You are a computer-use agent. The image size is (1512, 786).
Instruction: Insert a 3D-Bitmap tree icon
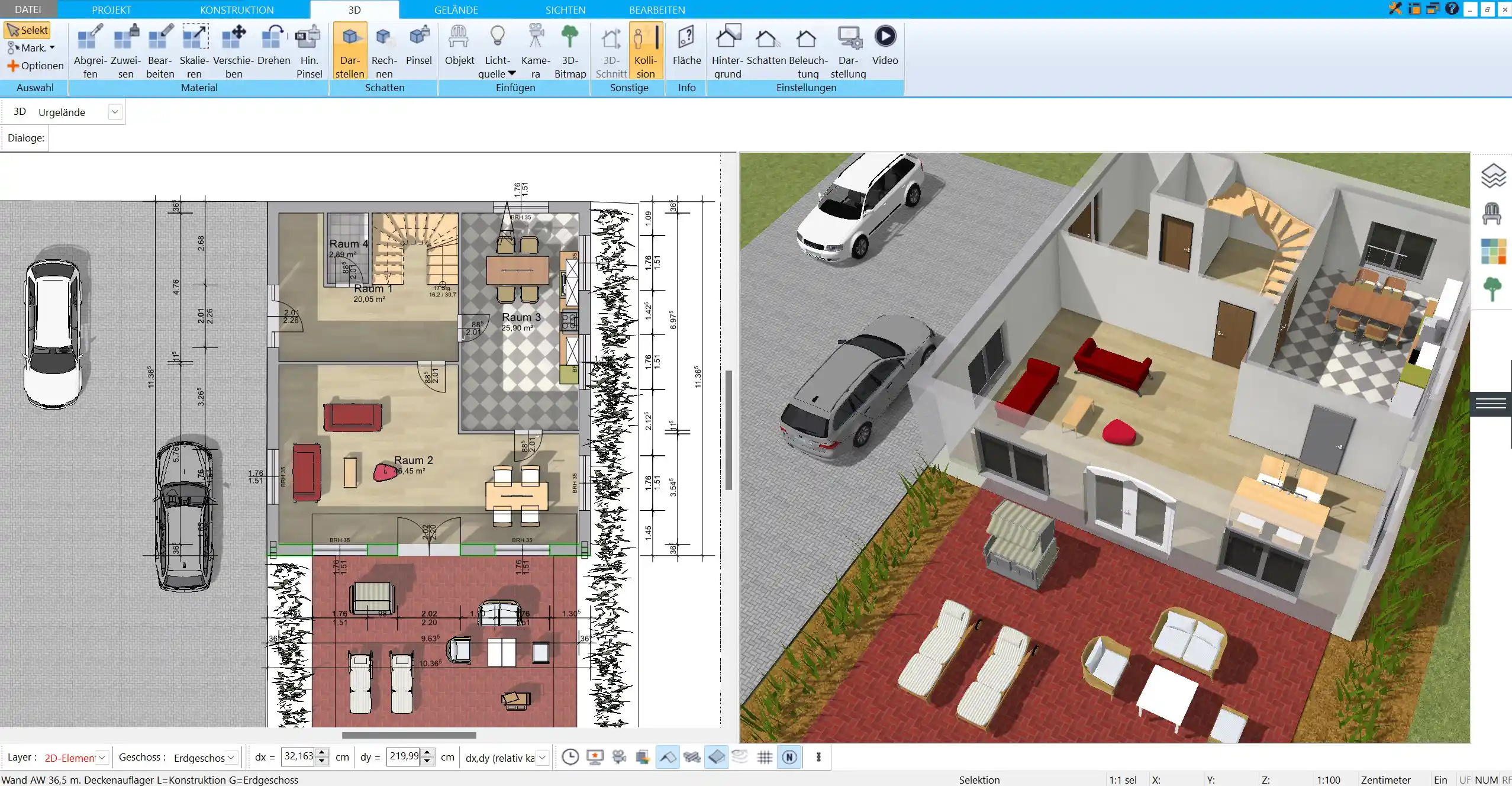pos(570,51)
